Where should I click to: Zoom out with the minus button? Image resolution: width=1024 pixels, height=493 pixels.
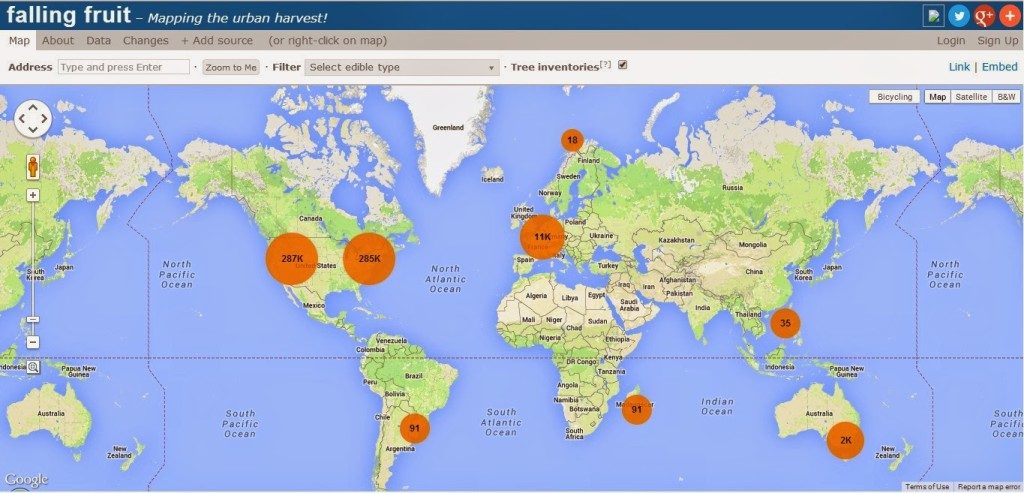[33, 342]
